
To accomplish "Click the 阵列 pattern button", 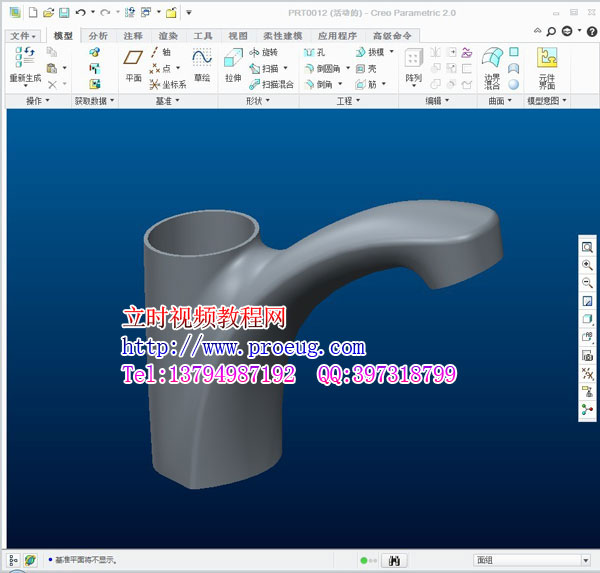I will coord(413,65).
